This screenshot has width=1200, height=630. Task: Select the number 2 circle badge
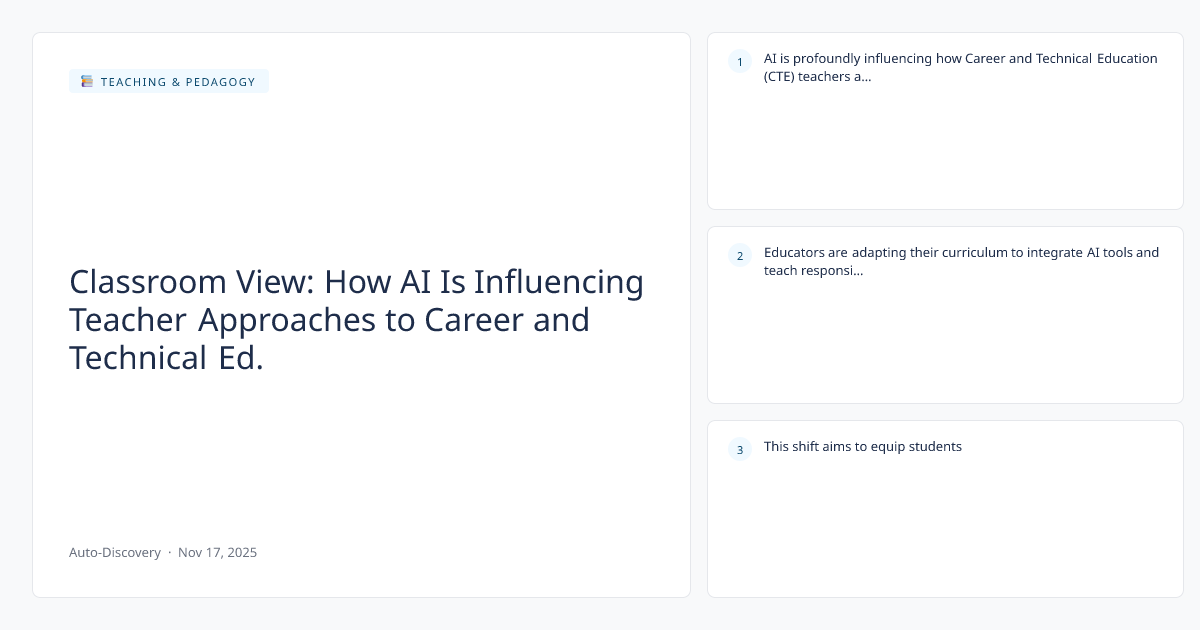point(740,256)
